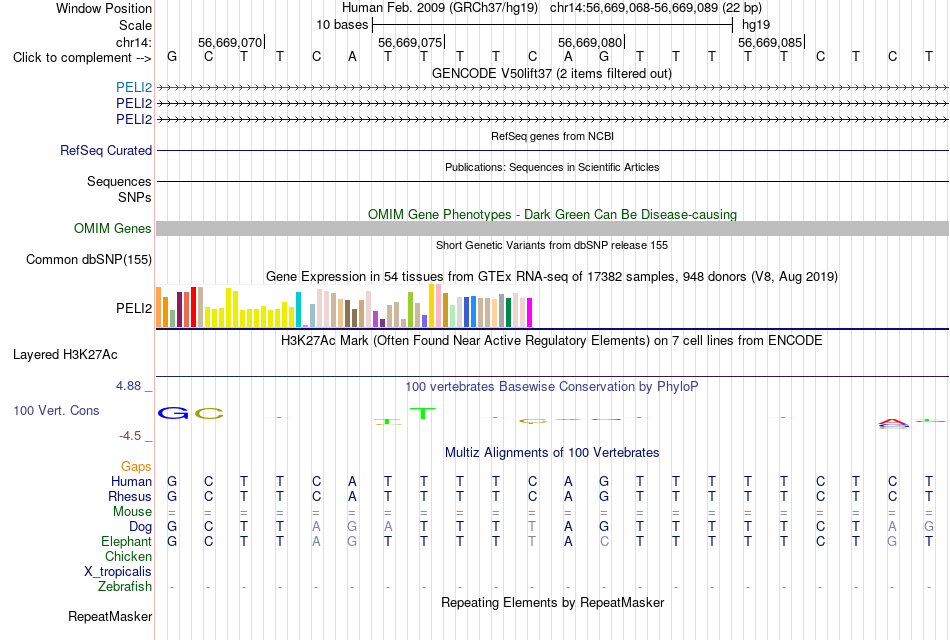Click the 'Human Feb. 2009 (GRCh37/hg19)' header text
The height and width of the screenshot is (640, 950).
pos(440,8)
